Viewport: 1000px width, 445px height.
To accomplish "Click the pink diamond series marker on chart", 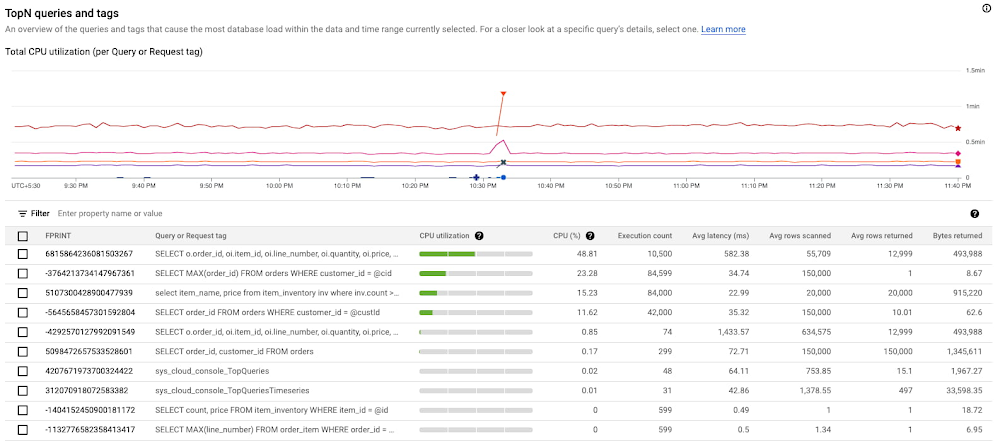I will pos(958,154).
